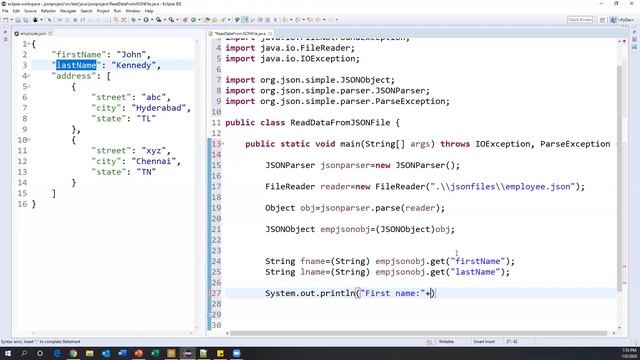This screenshot has height=360, width=640.
Task: Open the Refactor menu
Action: (x=48, y=11)
